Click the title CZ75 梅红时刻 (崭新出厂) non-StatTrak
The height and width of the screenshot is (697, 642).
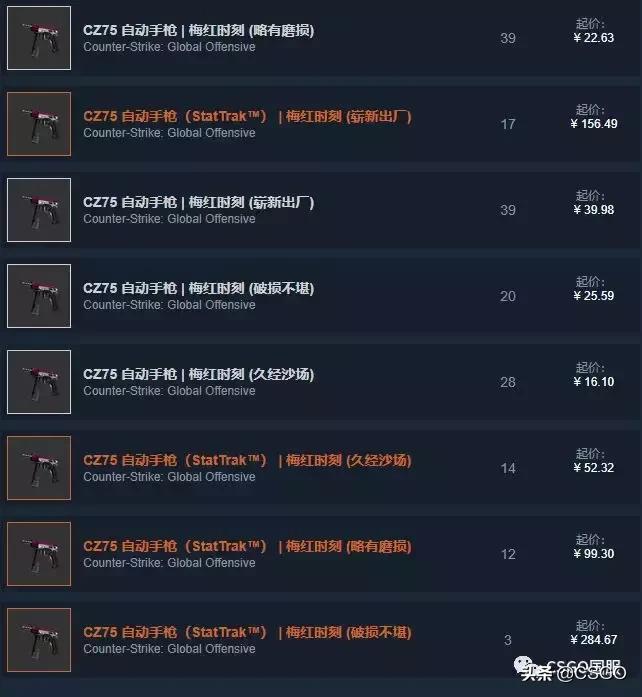point(199,202)
